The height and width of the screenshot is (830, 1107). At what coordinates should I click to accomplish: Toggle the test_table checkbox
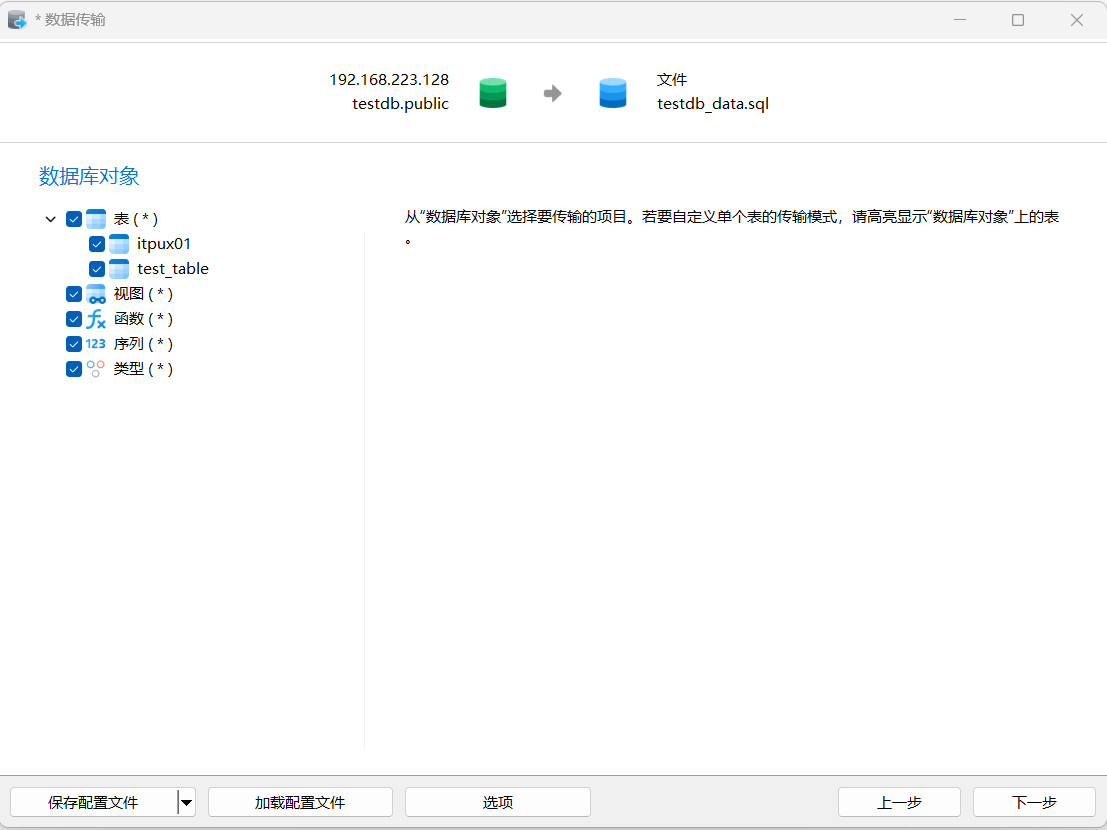97,269
